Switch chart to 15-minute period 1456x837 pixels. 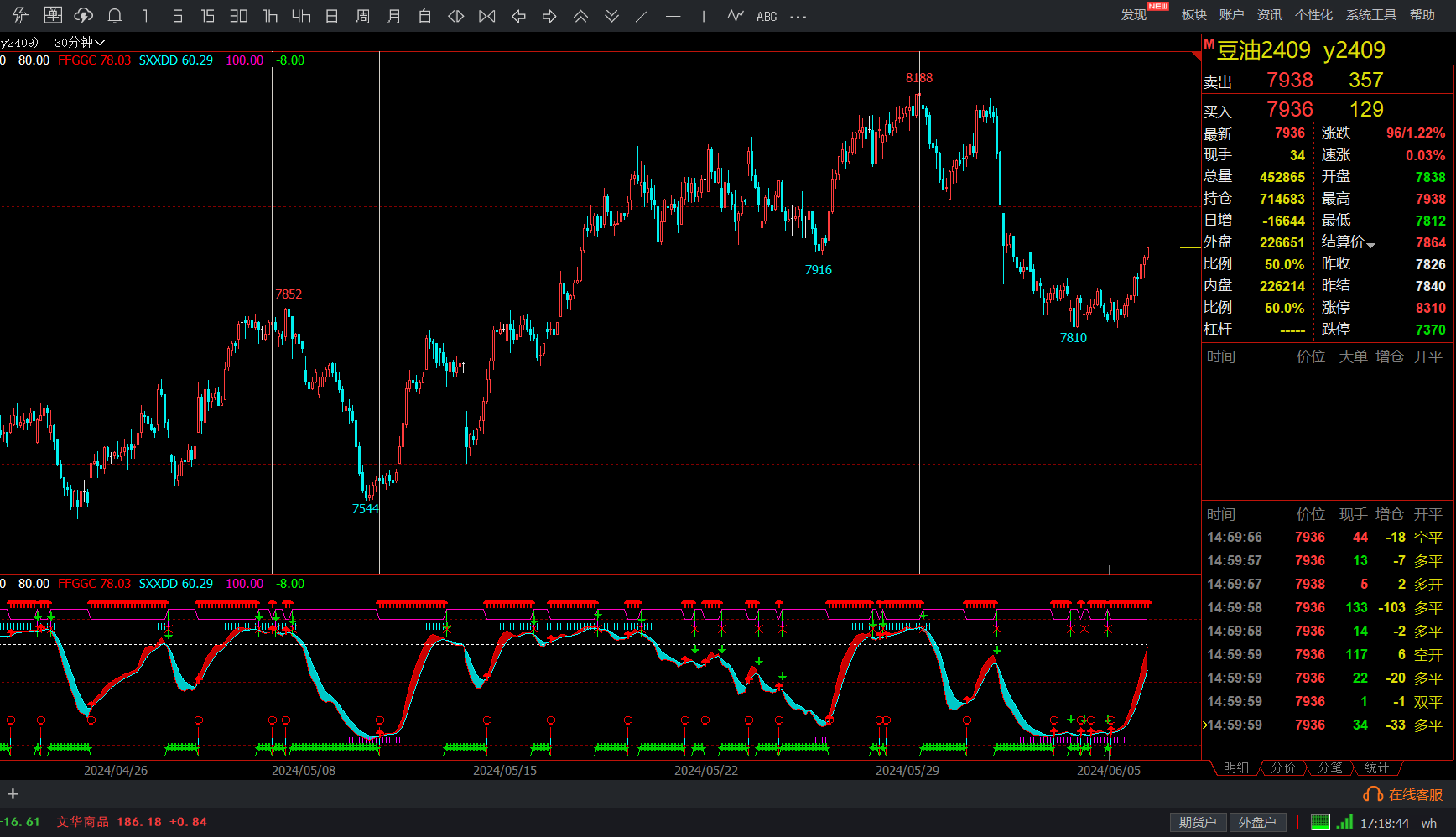(x=207, y=15)
